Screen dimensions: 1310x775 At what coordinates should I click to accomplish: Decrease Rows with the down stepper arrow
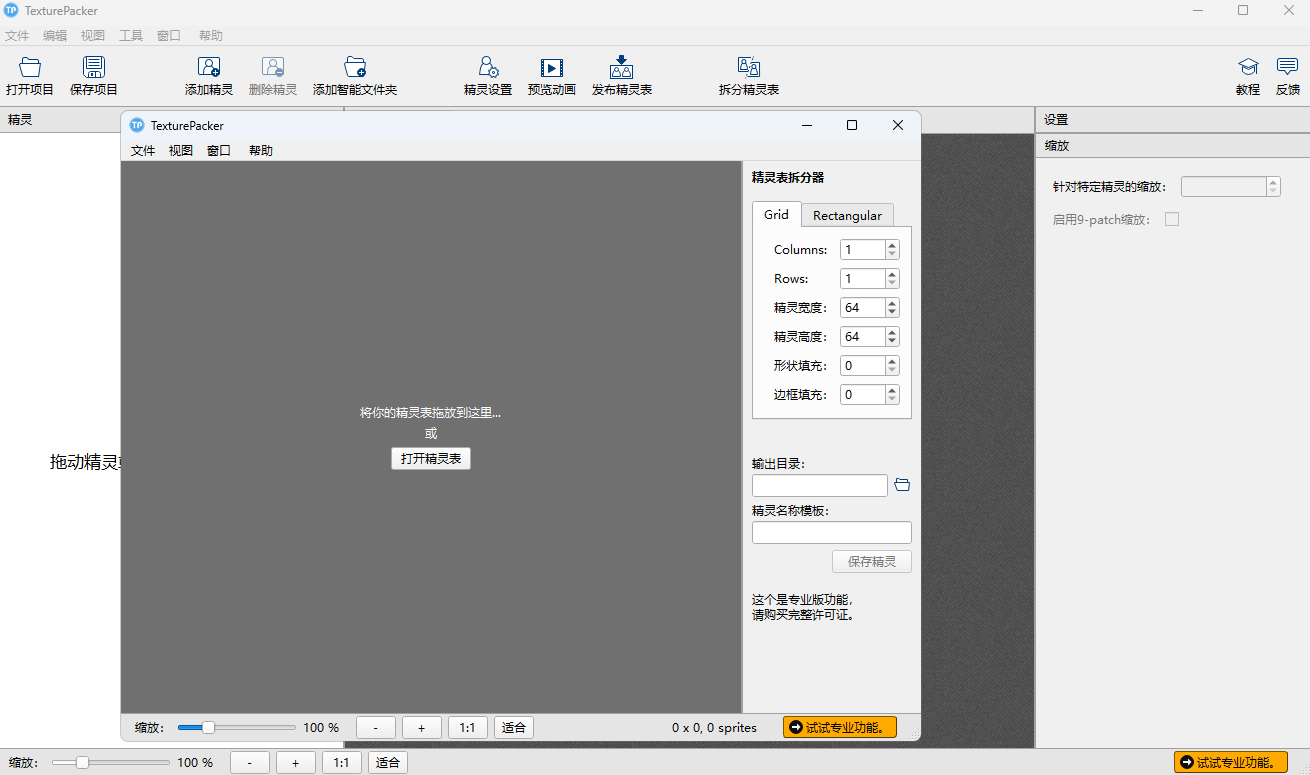[891, 283]
